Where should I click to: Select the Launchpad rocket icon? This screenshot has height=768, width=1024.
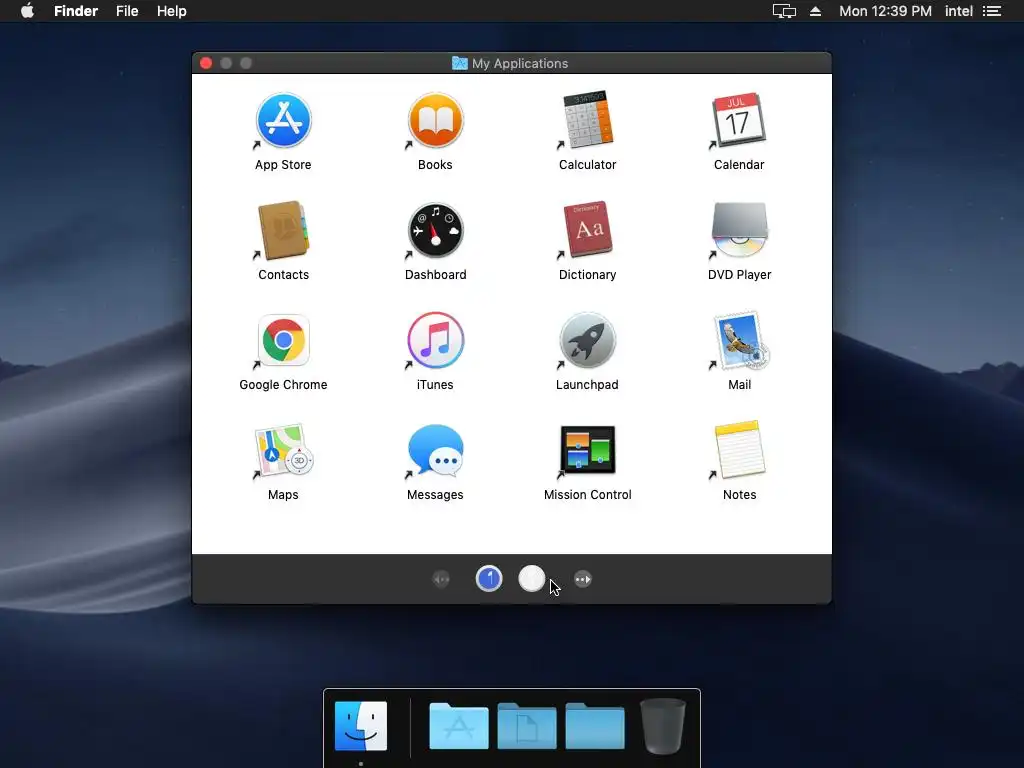click(x=588, y=340)
